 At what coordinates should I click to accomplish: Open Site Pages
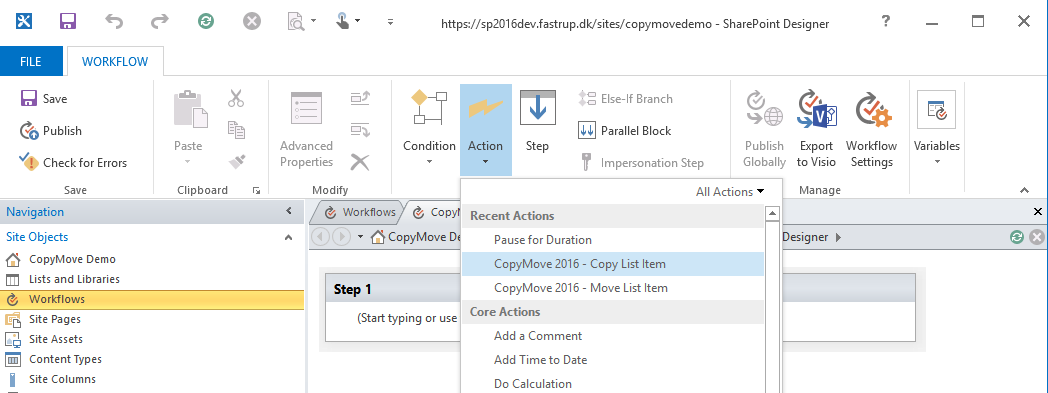coord(55,319)
